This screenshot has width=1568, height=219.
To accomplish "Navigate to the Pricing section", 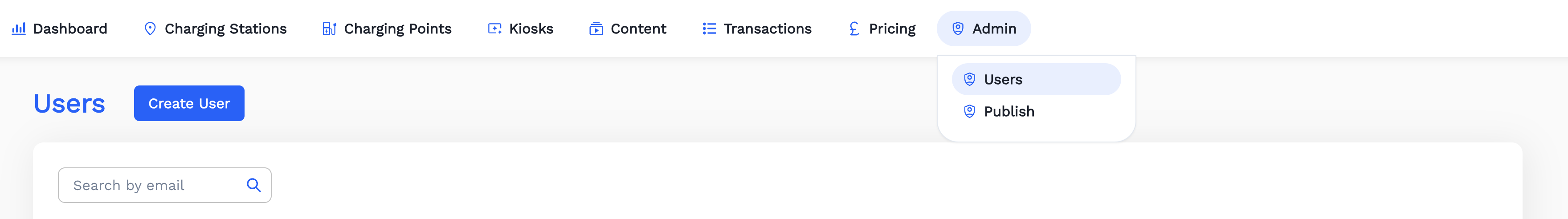I will pos(892,28).
